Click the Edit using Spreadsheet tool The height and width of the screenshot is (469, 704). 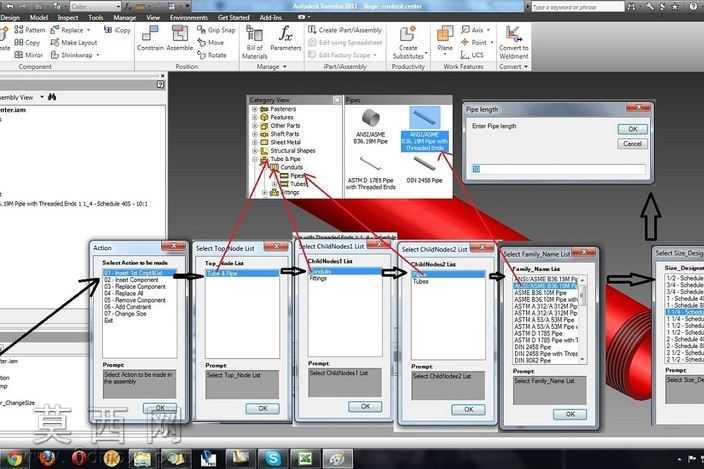(x=345, y=43)
